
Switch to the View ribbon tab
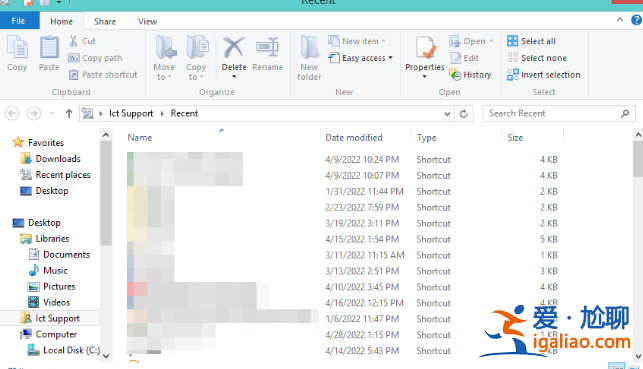148,21
